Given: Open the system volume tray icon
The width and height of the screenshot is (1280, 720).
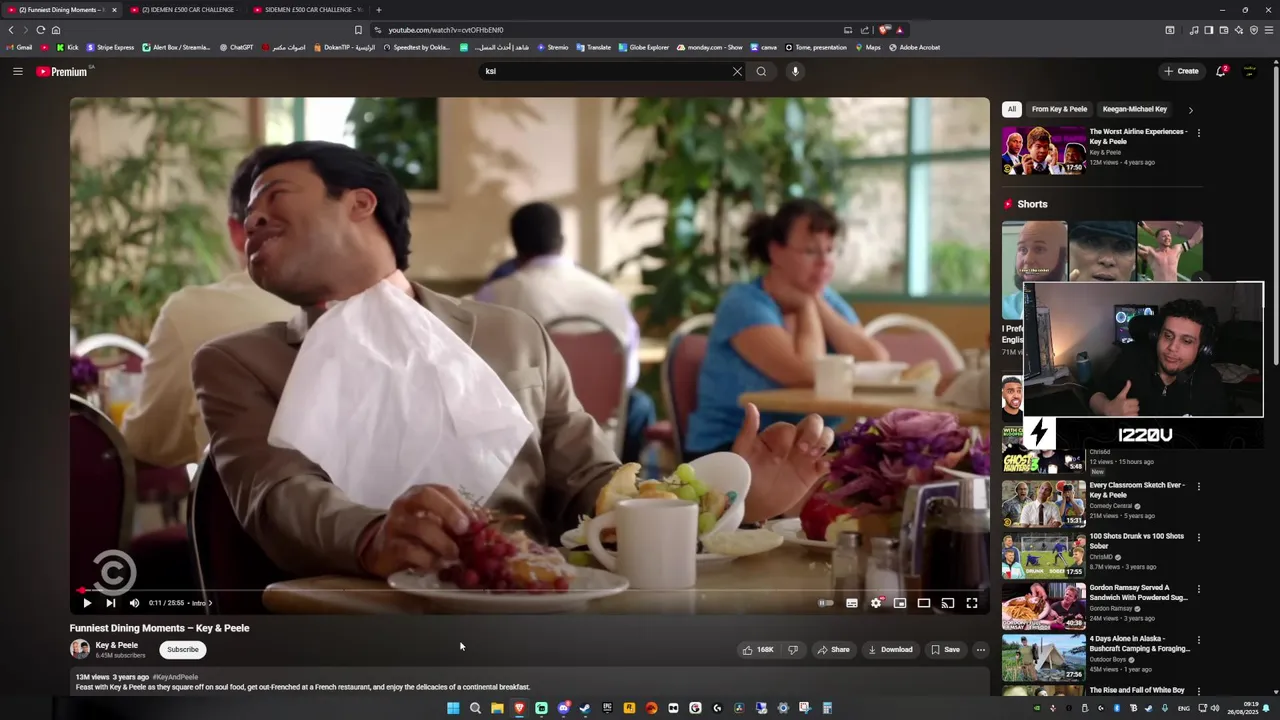Looking at the screenshot, I should click(x=1215, y=708).
